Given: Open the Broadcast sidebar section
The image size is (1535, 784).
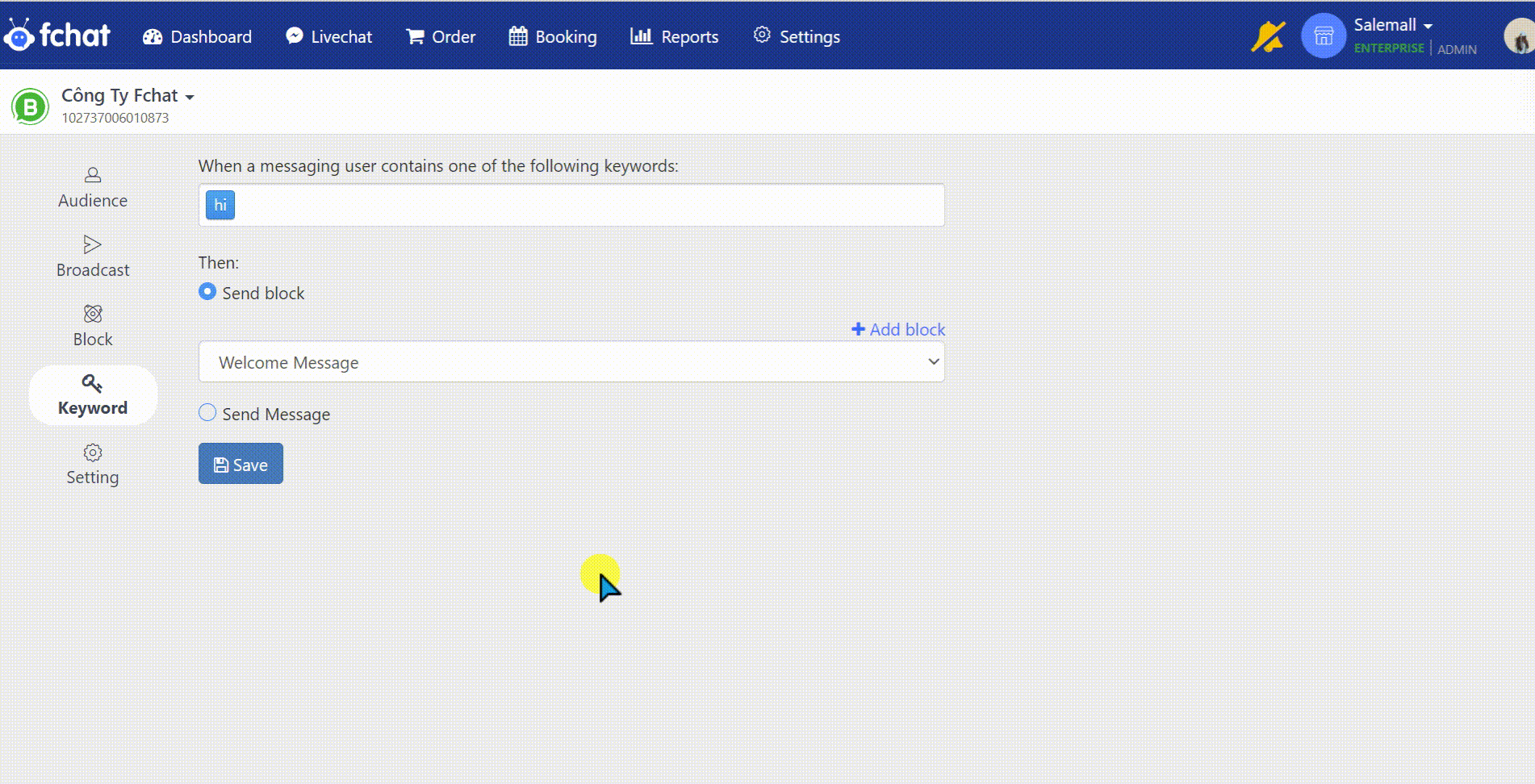Looking at the screenshot, I should [x=93, y=257].
